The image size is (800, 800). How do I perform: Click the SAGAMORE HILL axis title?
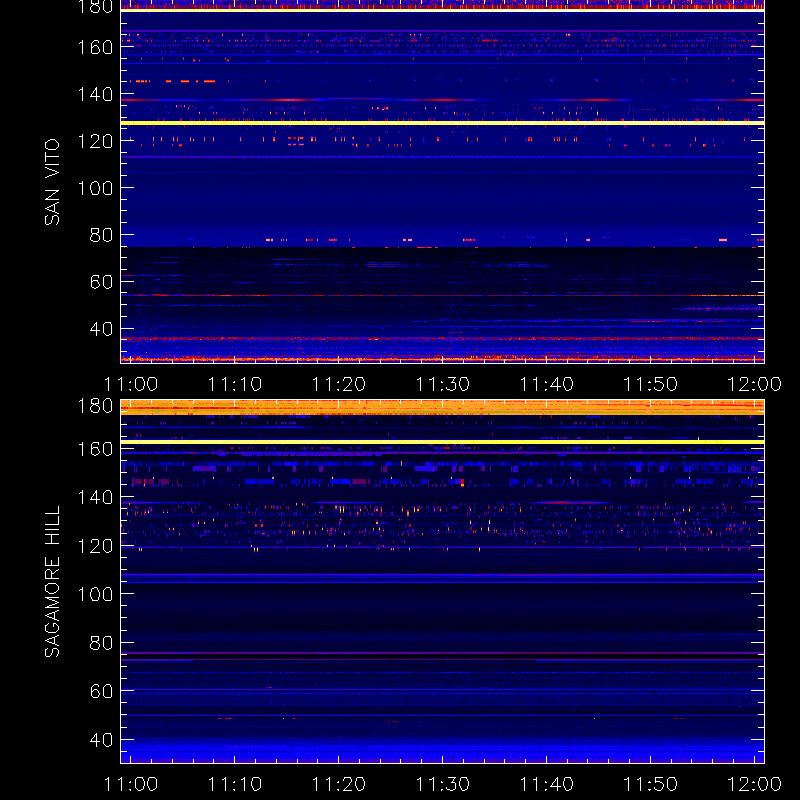pyautogui.click(x=52, y=582)
